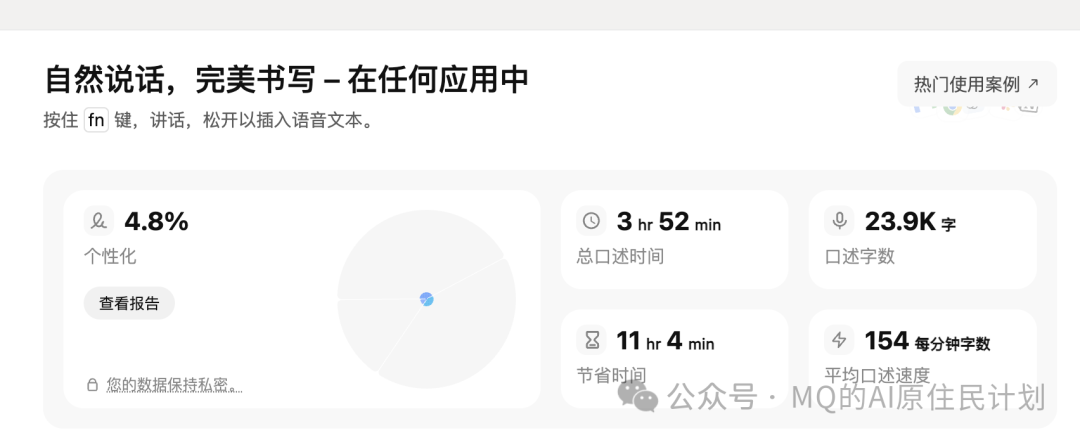Click the arrow icon on 热门使用案例
1080x440 pixels.
(1033, 84)
